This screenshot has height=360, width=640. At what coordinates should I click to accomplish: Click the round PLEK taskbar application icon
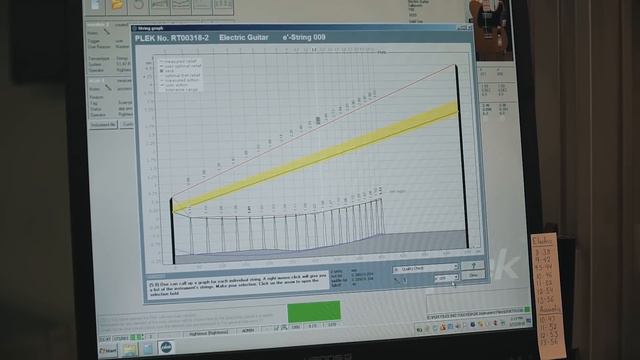point(166,347)
